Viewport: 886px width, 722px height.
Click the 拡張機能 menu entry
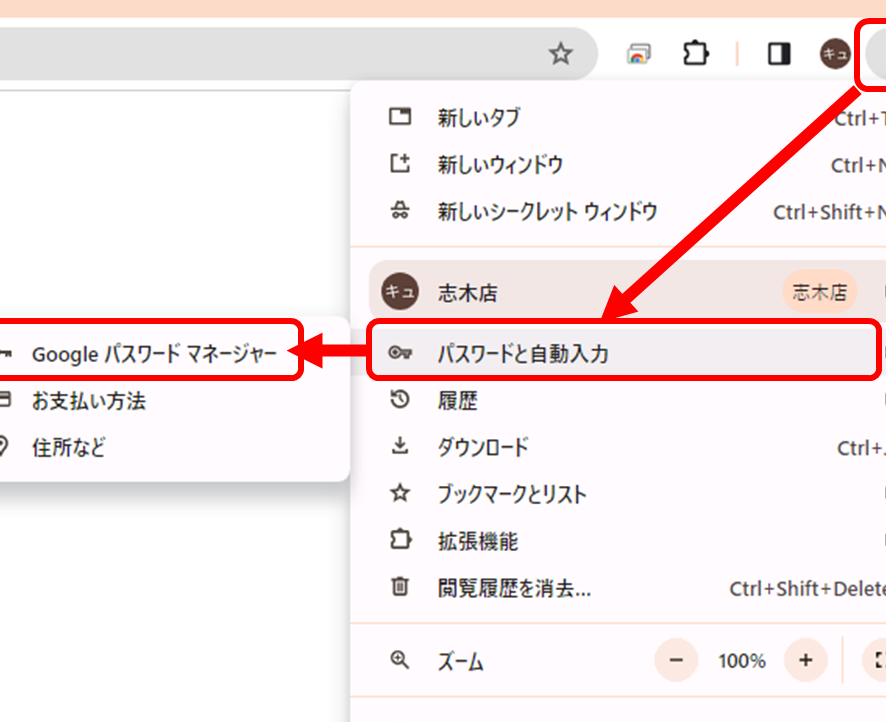point(477,542)
